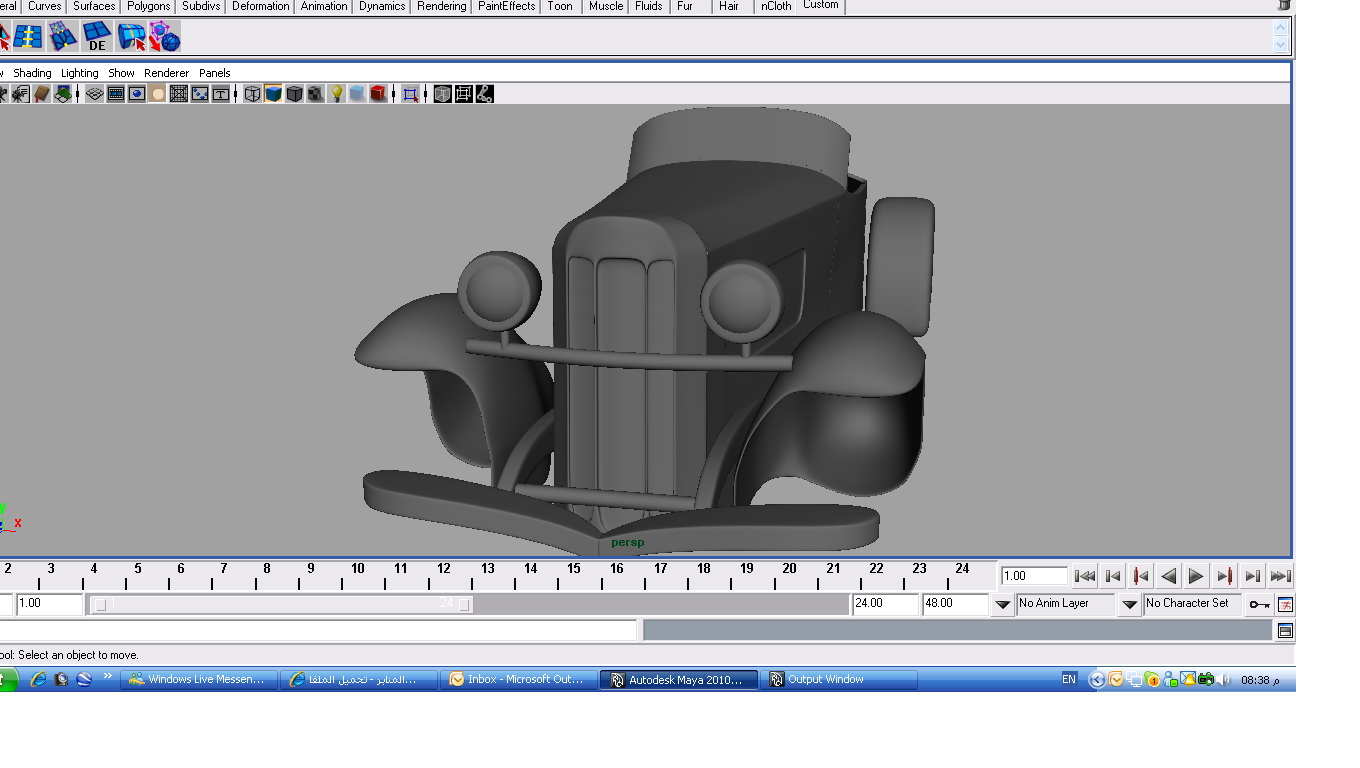Go to start of playback range

coord(1085,576)
